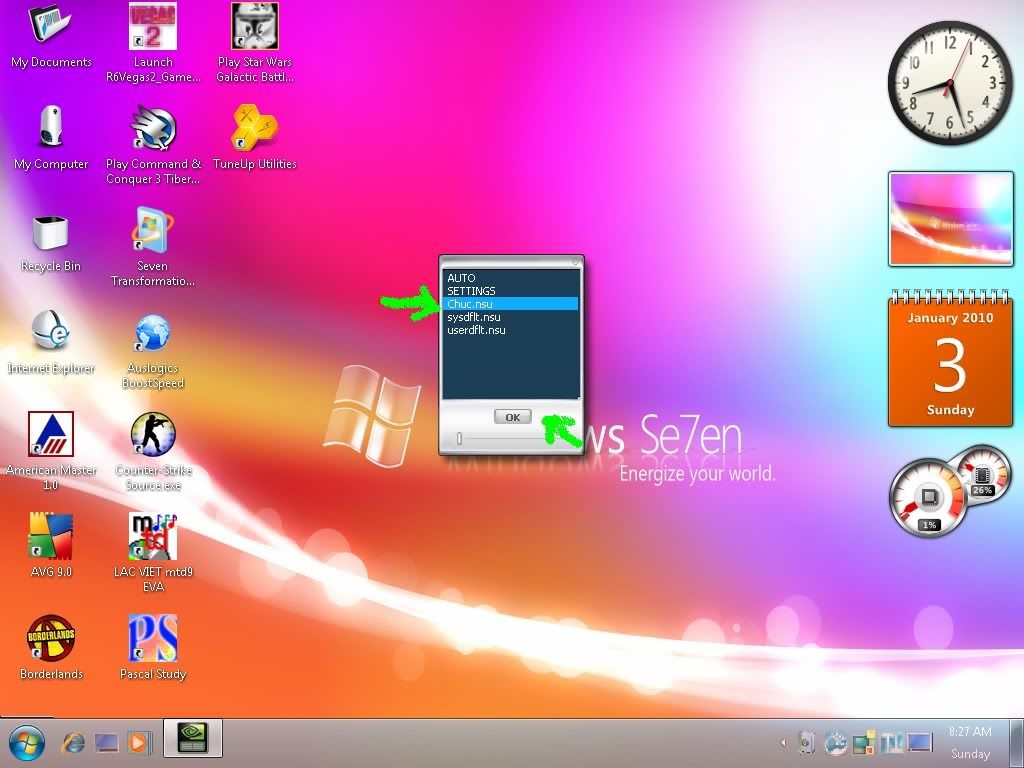1024x768 pixels.
Task: Open the Windows Start orb
Action: [26, 743]
